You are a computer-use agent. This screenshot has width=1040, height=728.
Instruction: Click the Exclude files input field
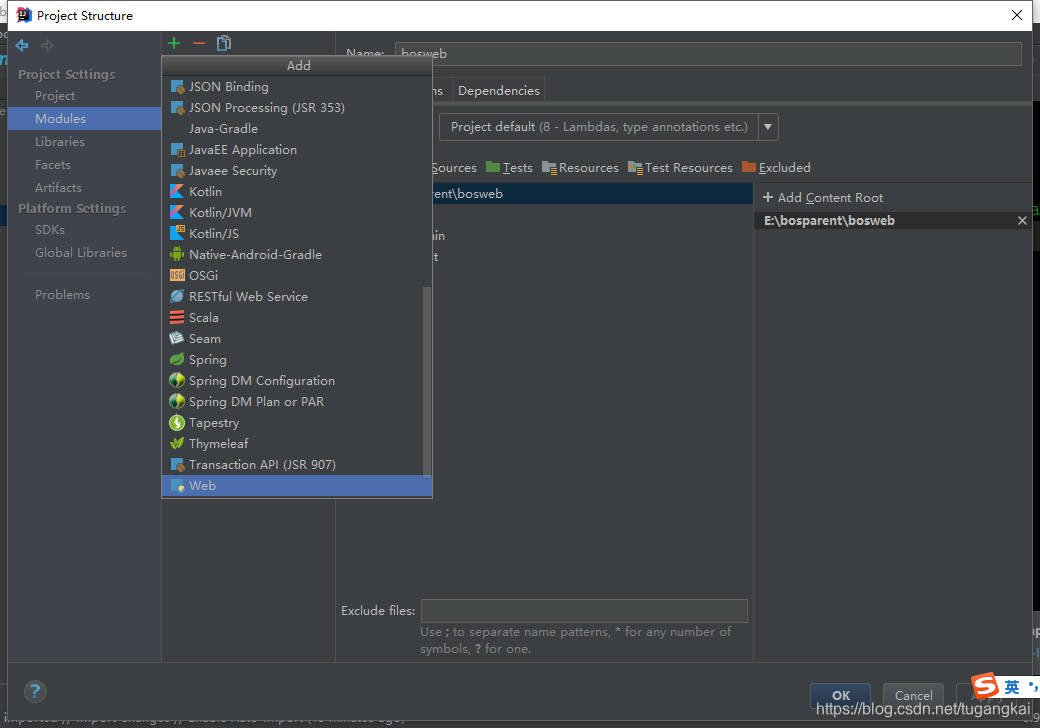[x=584, y=611]
